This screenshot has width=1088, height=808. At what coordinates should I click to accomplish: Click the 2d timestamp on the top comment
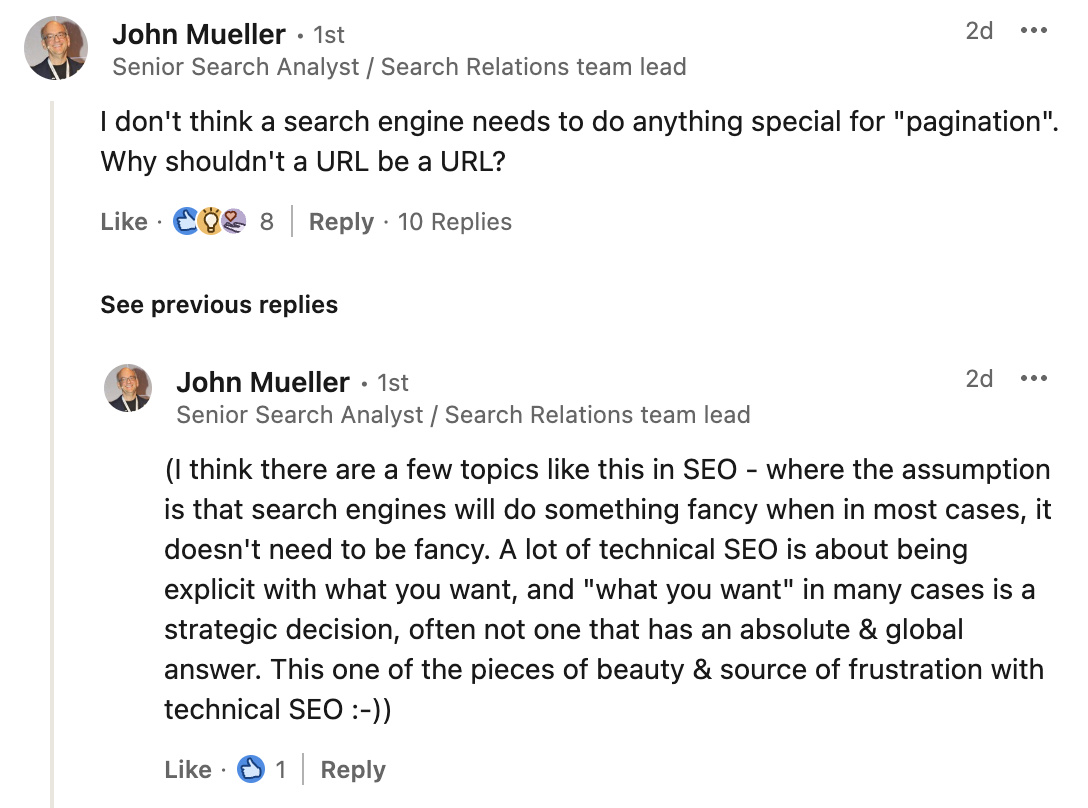tap(981, 31)
